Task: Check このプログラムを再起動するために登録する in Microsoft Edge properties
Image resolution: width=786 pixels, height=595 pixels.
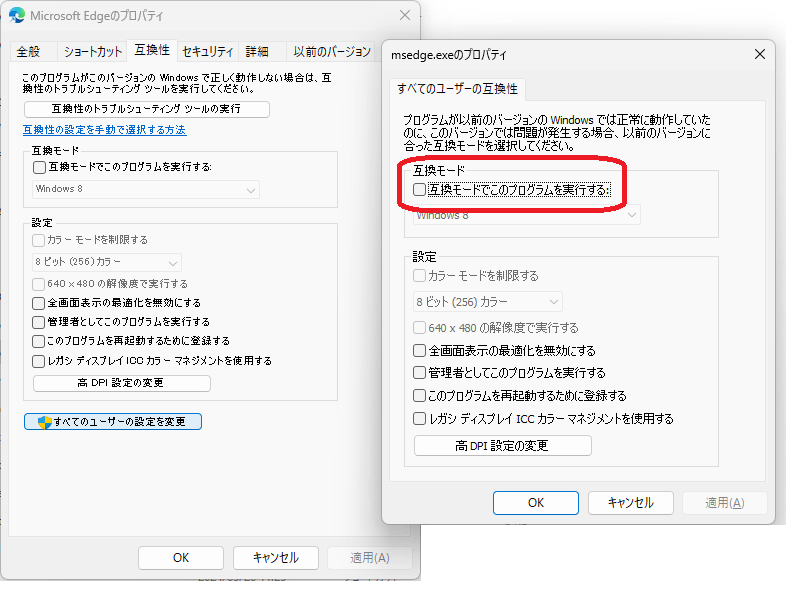Action: click(39, 341)
